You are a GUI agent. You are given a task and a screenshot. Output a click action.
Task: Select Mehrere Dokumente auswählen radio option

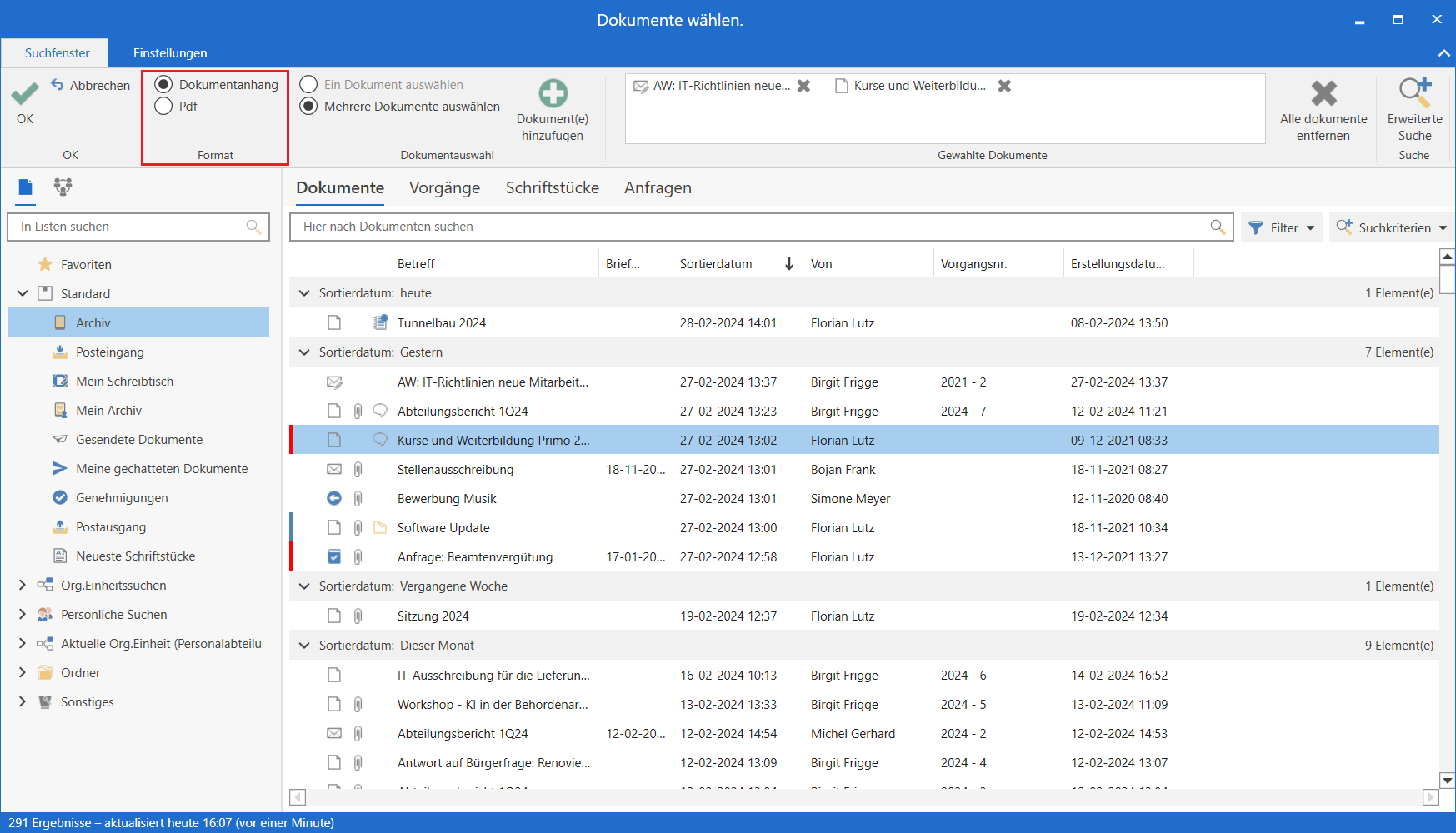[x=309, y=106]
